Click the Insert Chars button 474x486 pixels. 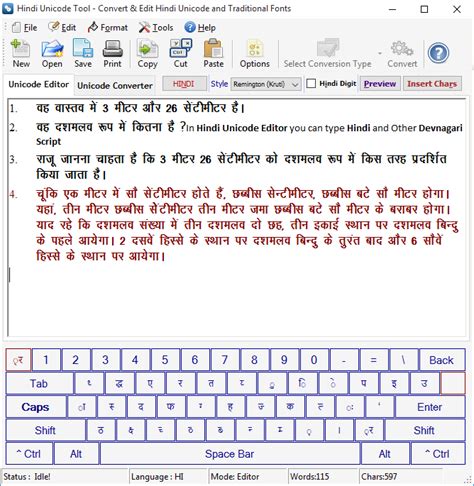[432, 84]
